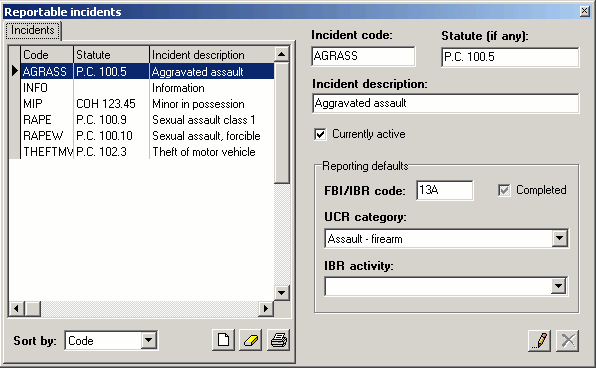
Task: Click the Incident code field
Action: (363, 56)
